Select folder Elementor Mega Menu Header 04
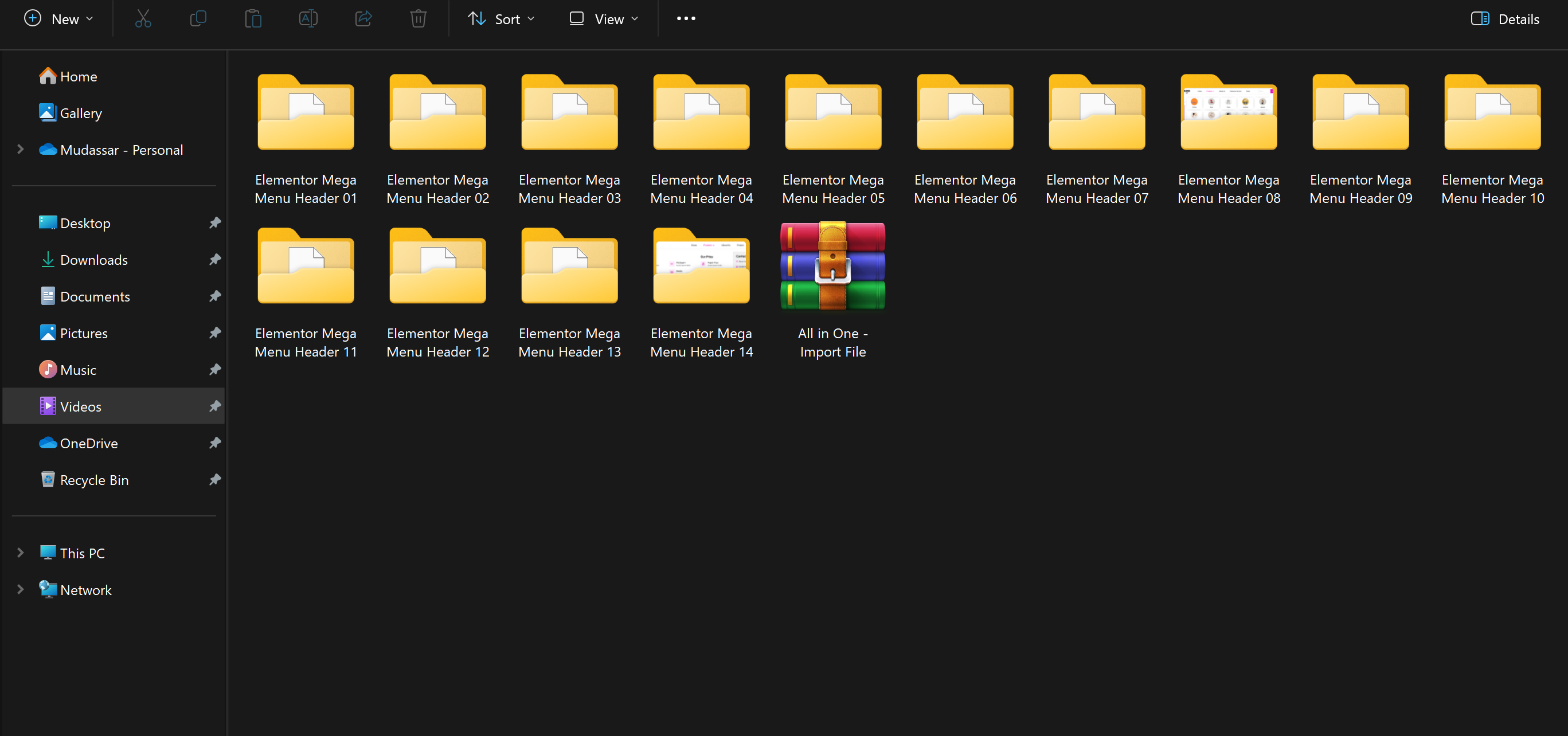This screenshot has height=736, width=1568. click(701, 139)
